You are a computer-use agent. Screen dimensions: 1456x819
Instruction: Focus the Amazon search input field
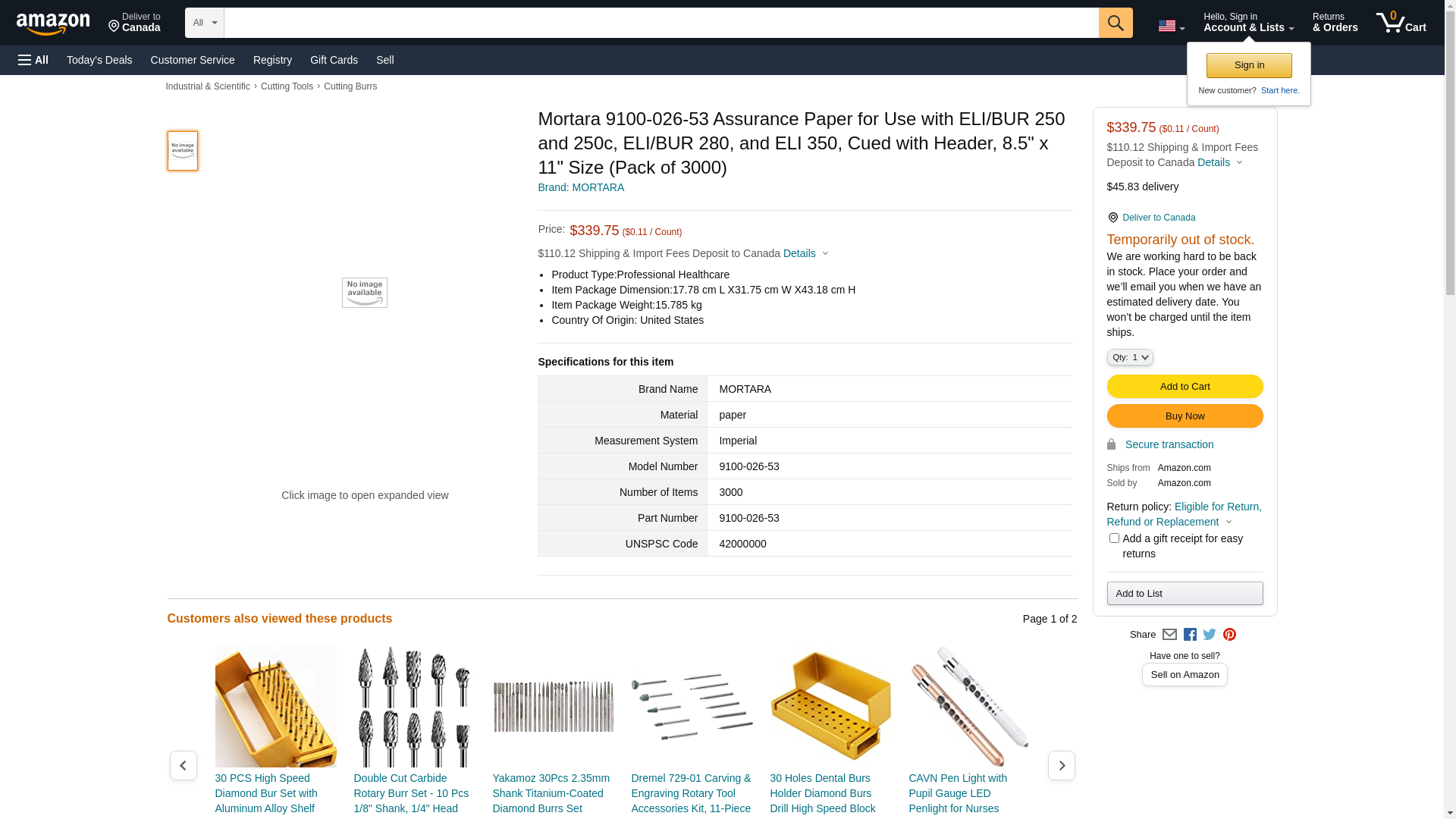(x=661, y=23)
